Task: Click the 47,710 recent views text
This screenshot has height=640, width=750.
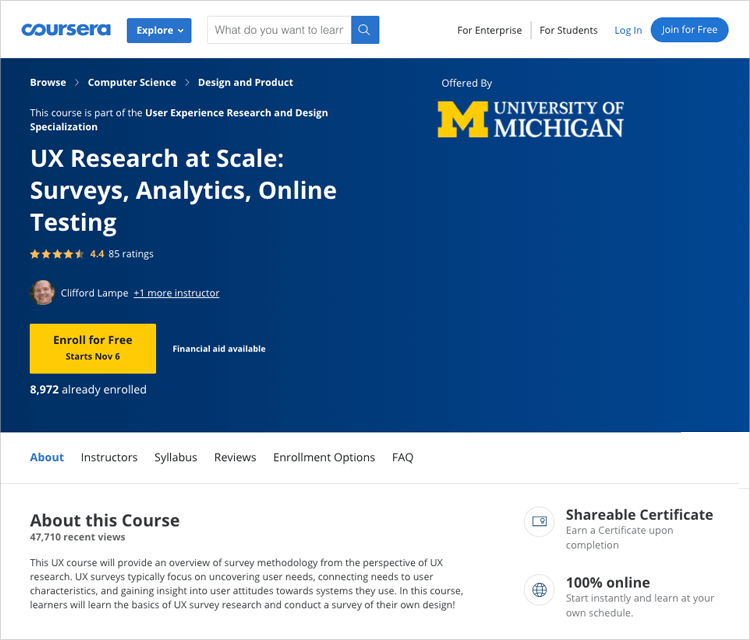Action: coord(77,537)
